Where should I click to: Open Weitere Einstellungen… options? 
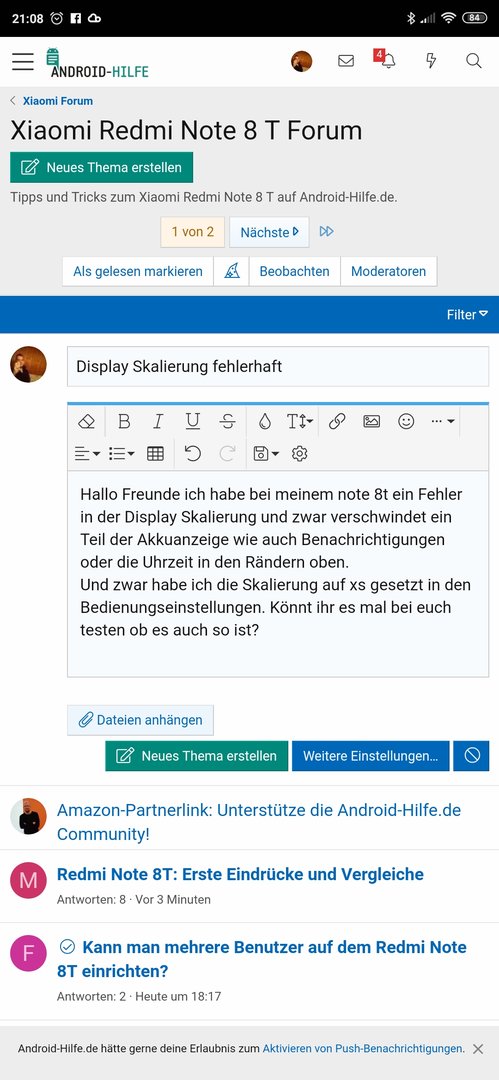(371, 756)
